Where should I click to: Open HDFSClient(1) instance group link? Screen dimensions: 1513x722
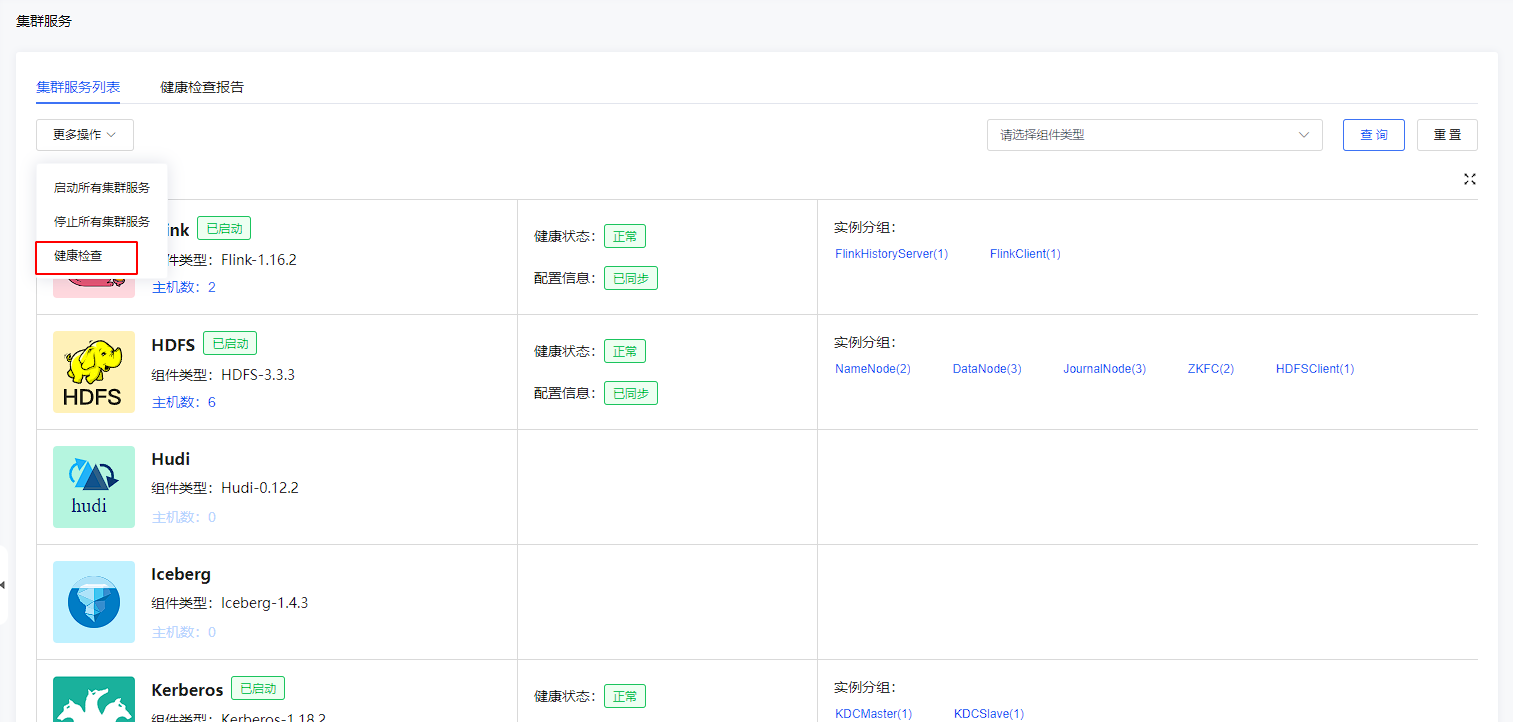pyautogui.click(x=1315, y=369)
